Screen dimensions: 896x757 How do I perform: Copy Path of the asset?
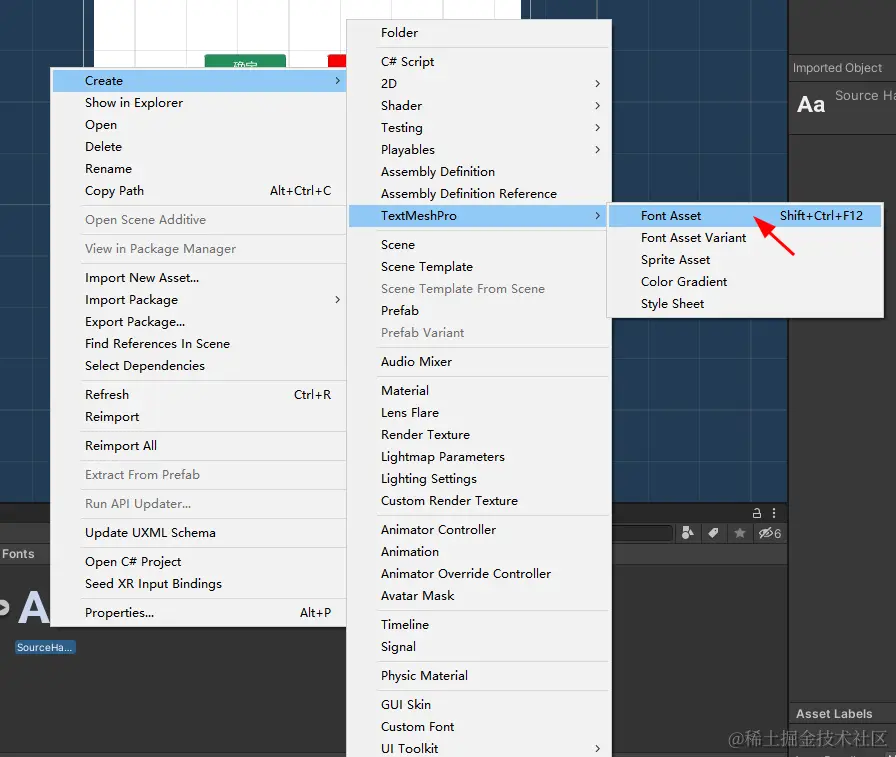(199, 191)
